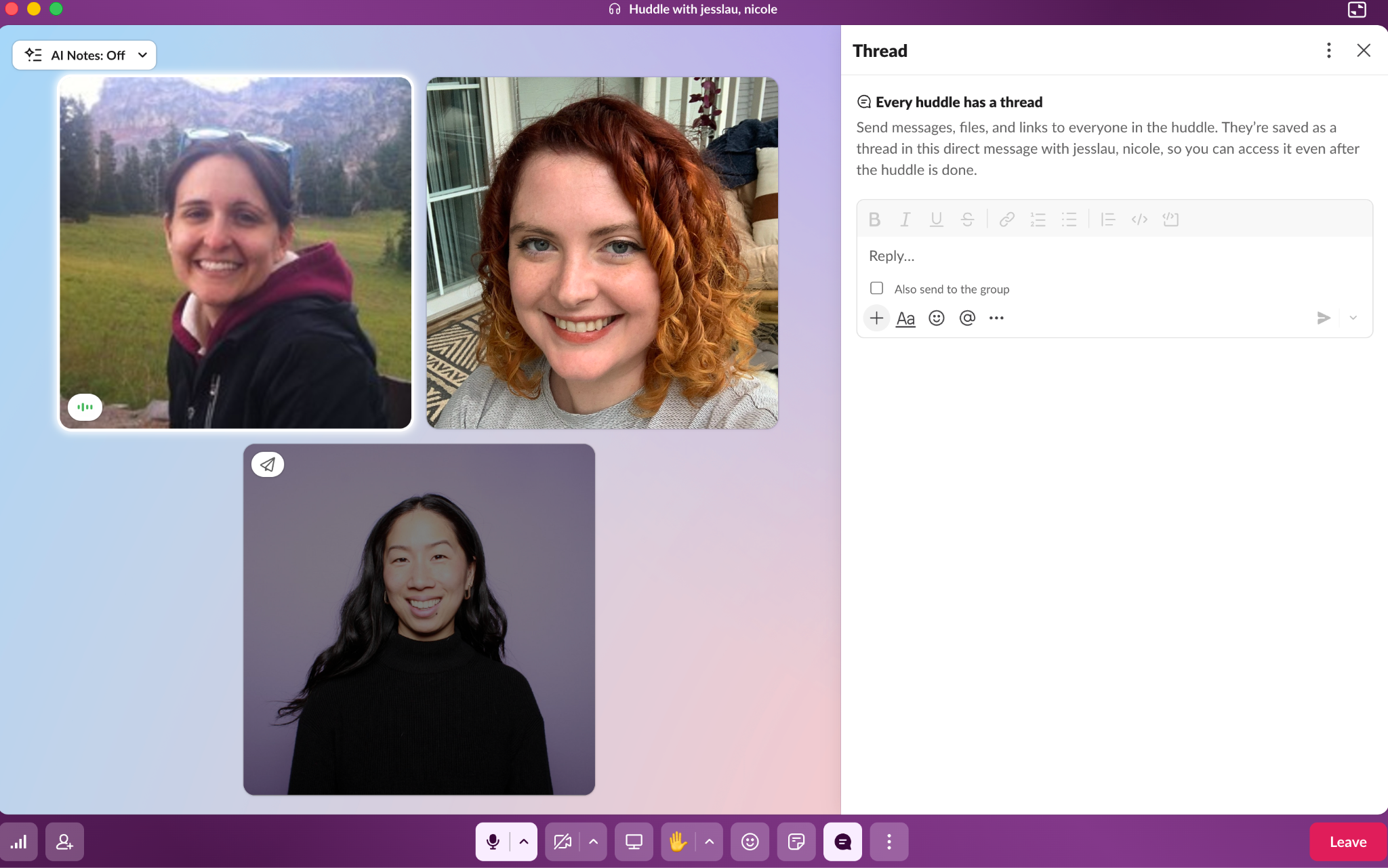
Task: Lower the raised hand
Action: (678, 842)
